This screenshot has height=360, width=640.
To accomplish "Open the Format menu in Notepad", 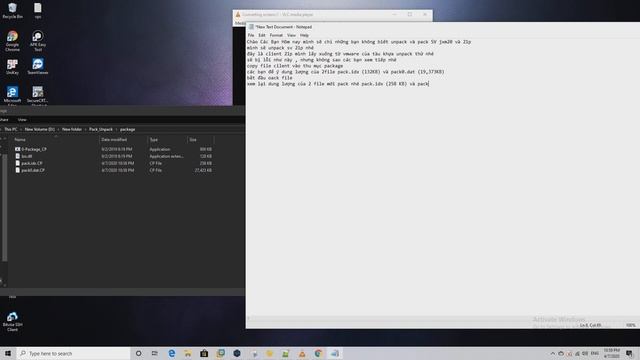I will 276,35.
